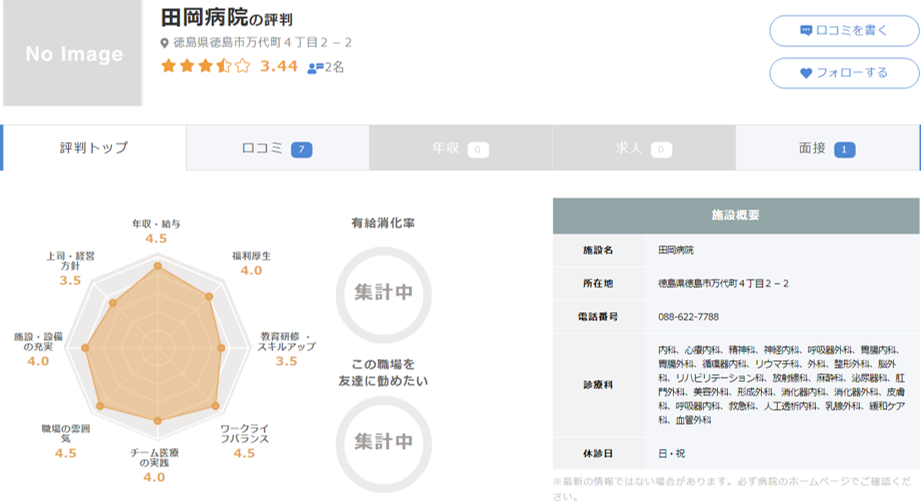Click the heart icon in フォローする
The height and width of the screenshot is (504, 921).
806,73
